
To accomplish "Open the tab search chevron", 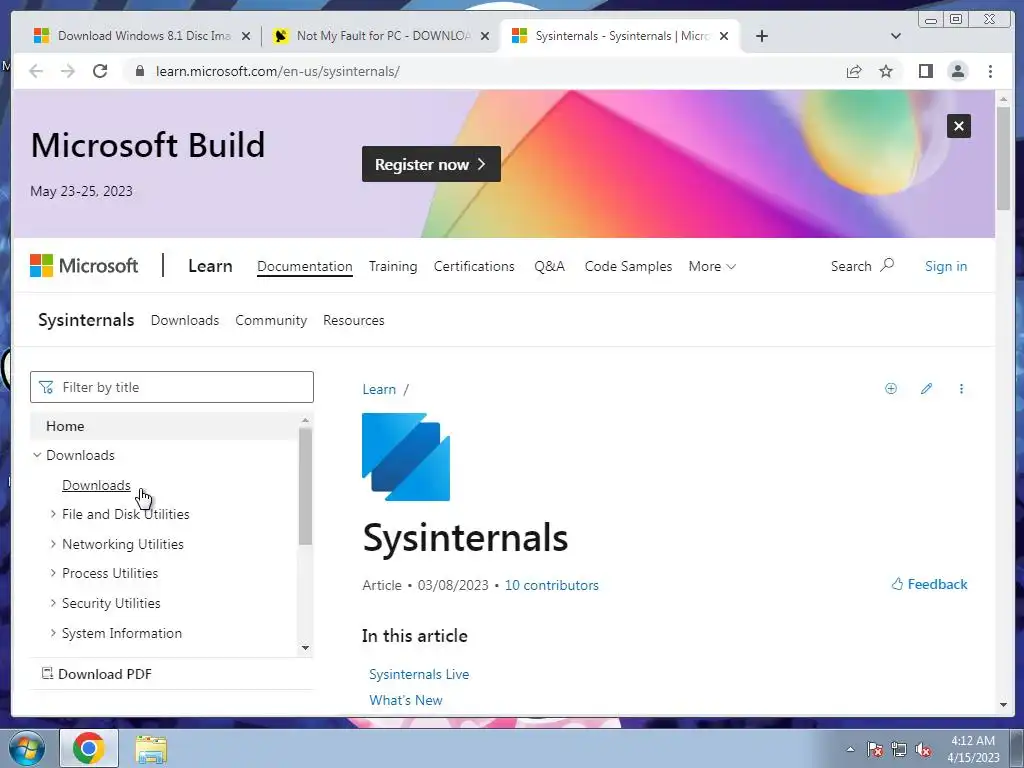I will tap(896, 36).
